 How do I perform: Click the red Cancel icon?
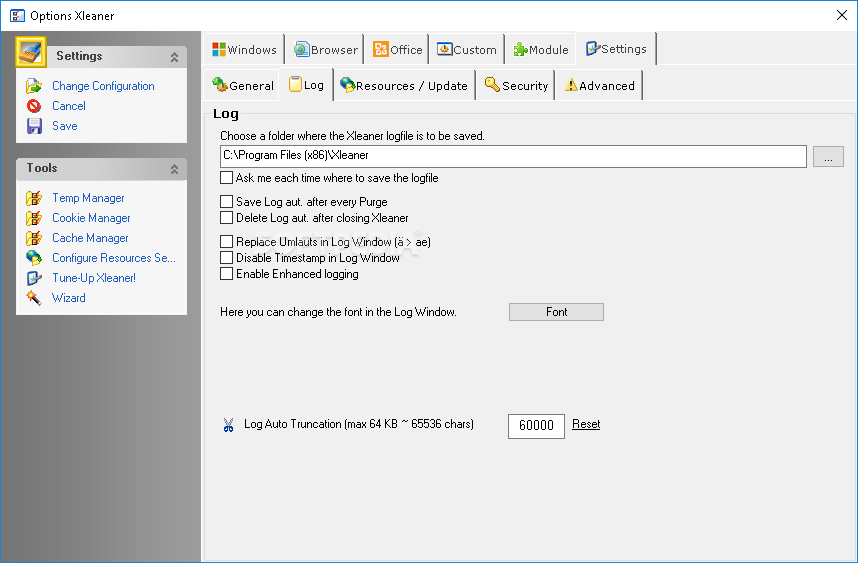click(34, 106)
